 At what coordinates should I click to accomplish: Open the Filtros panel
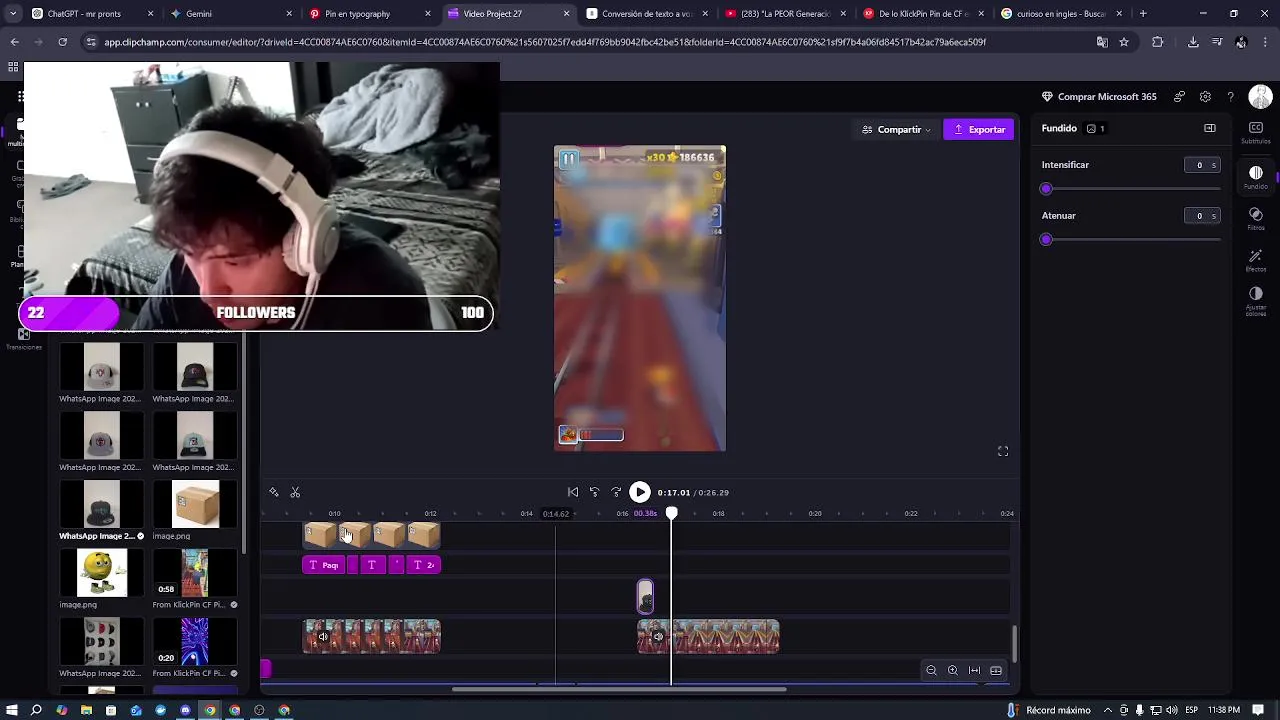[x=1255, y=219]
